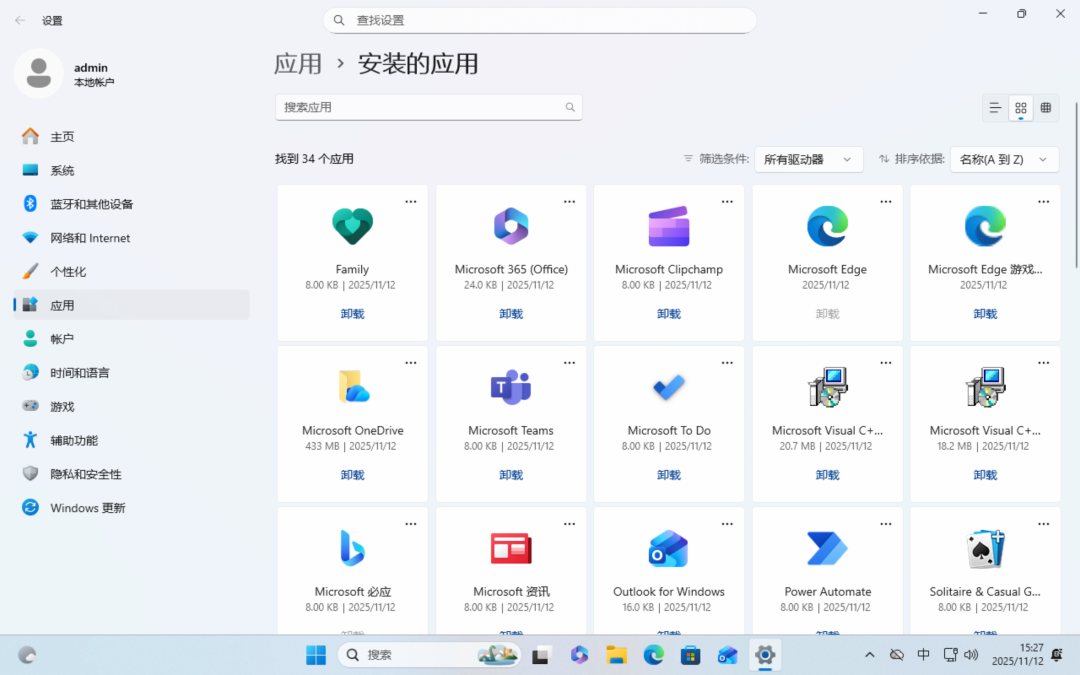1080x675 pixels.
Task: Open 时间和语言 in the sidebar
Action: pos(131,373)
